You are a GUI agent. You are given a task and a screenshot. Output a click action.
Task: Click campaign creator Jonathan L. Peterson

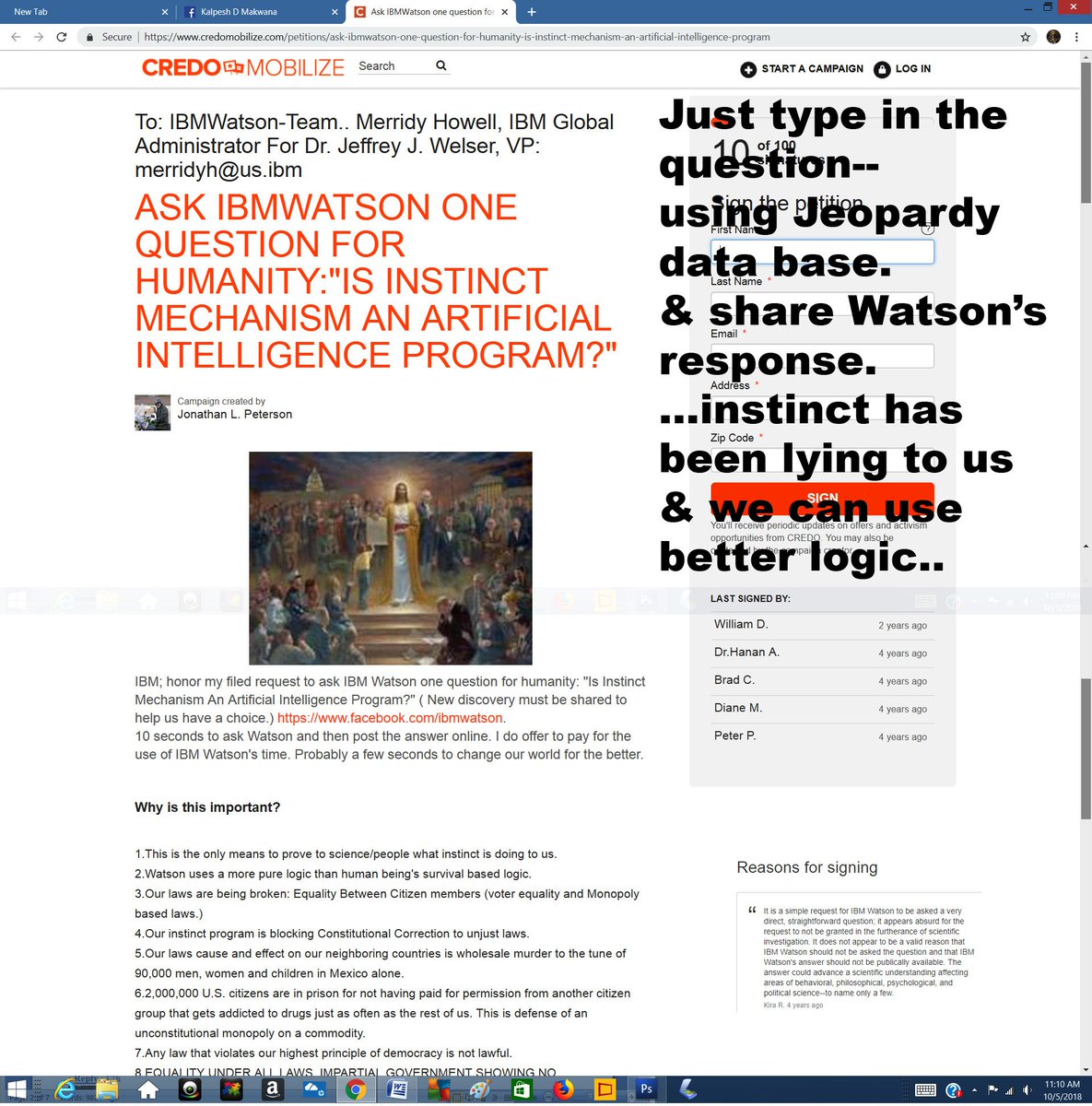click(x=235, y=414)
